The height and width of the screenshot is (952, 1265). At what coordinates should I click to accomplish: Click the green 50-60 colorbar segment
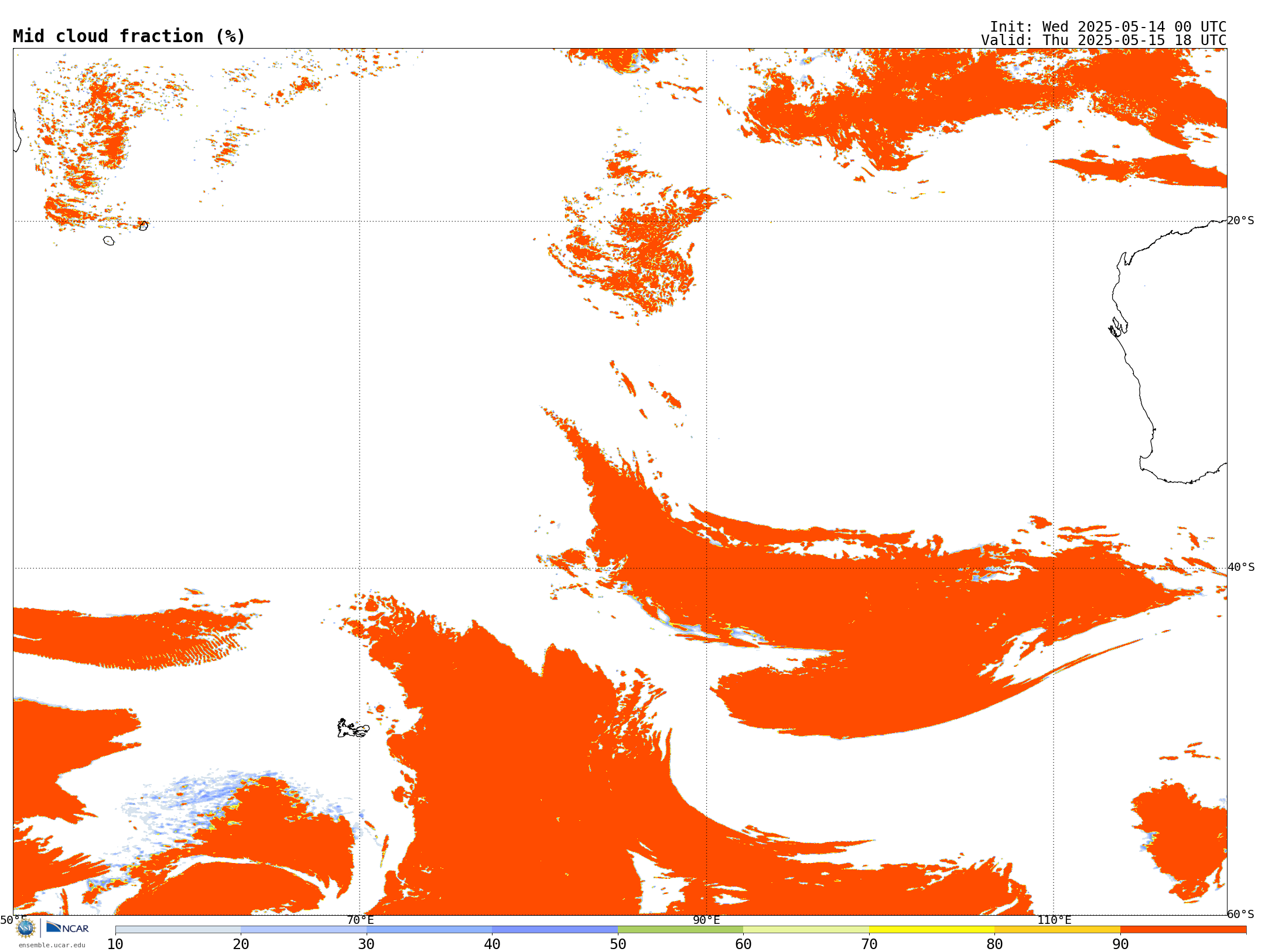[x=681, y=930]
